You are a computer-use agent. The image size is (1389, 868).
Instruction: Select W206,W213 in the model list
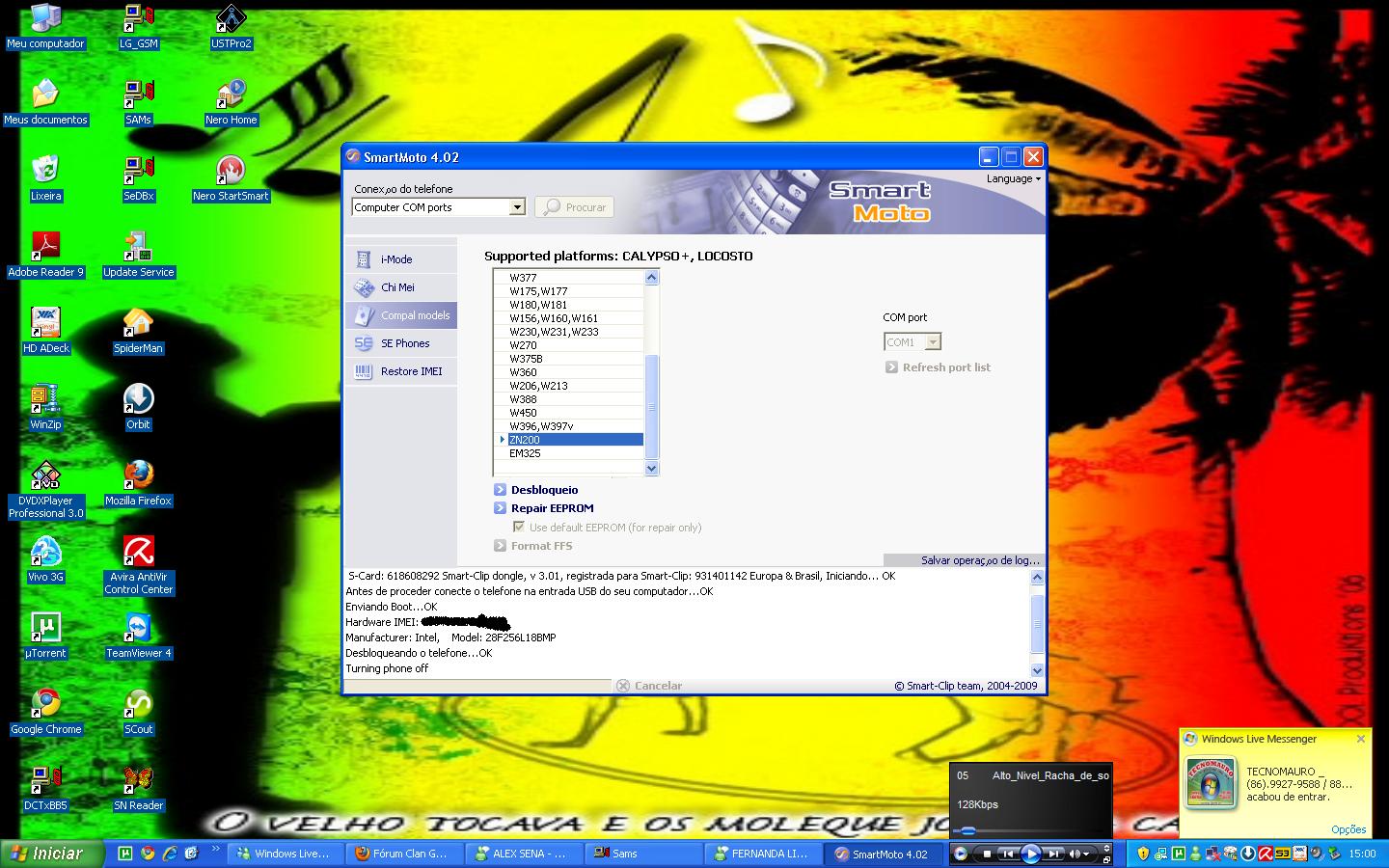575,386
